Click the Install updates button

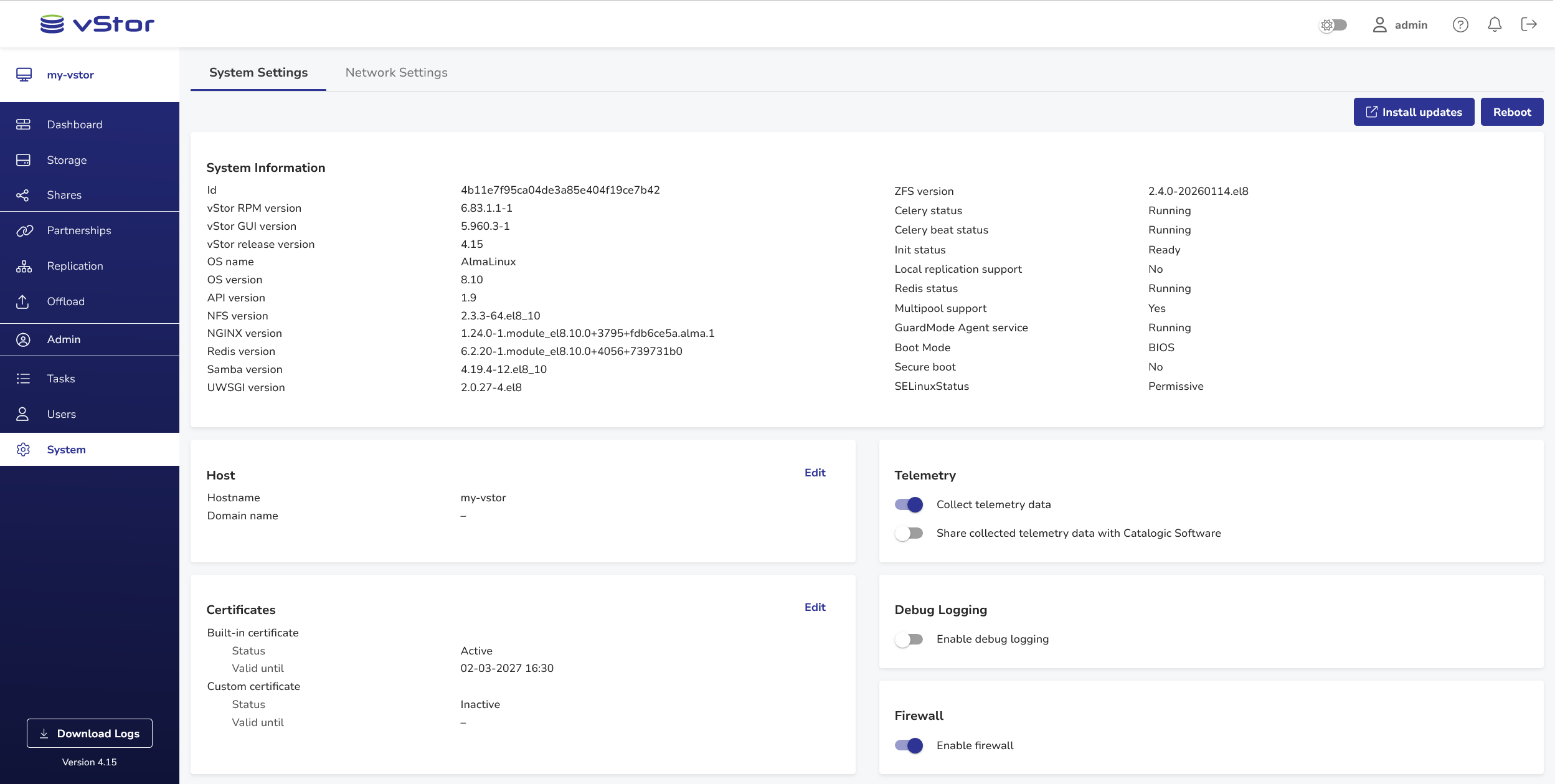click(x=1413, y=112)
